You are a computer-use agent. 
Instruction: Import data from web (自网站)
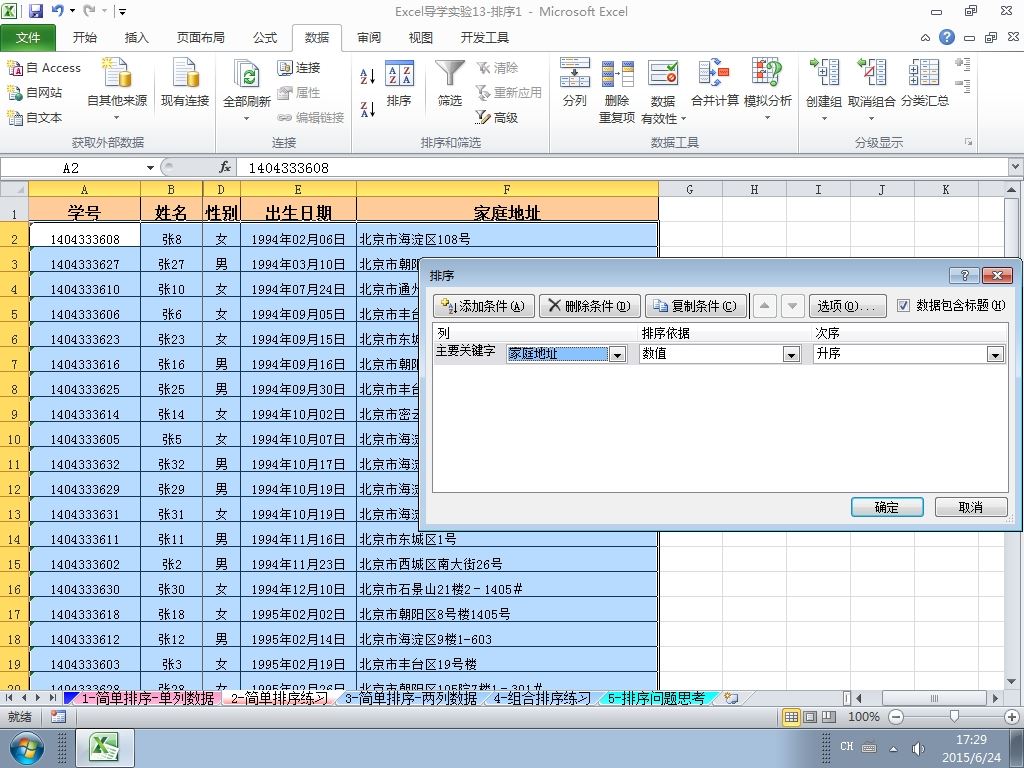pyautogui.click(x=35, y=93)
